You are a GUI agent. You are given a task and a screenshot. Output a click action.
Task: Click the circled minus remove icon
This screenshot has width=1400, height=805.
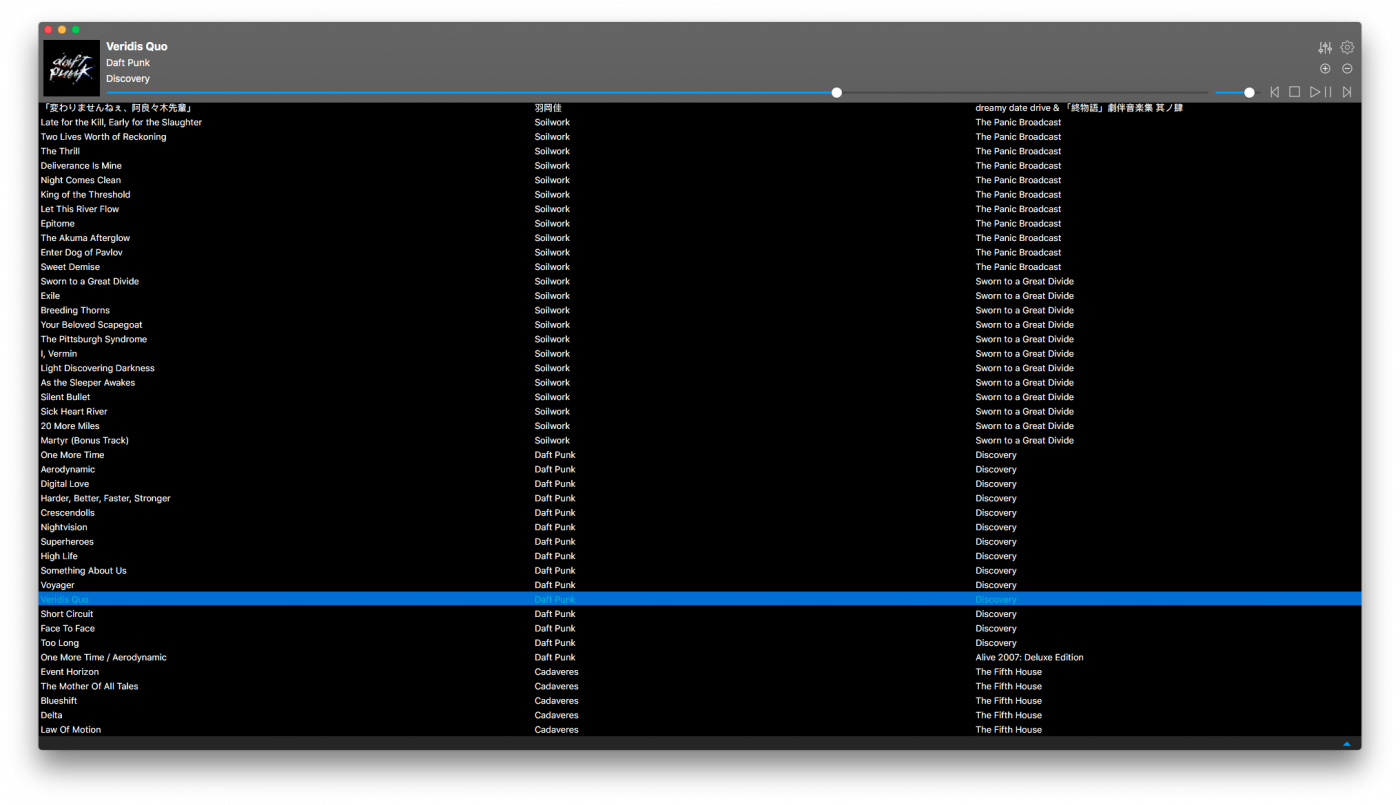tap(1347, 69)
